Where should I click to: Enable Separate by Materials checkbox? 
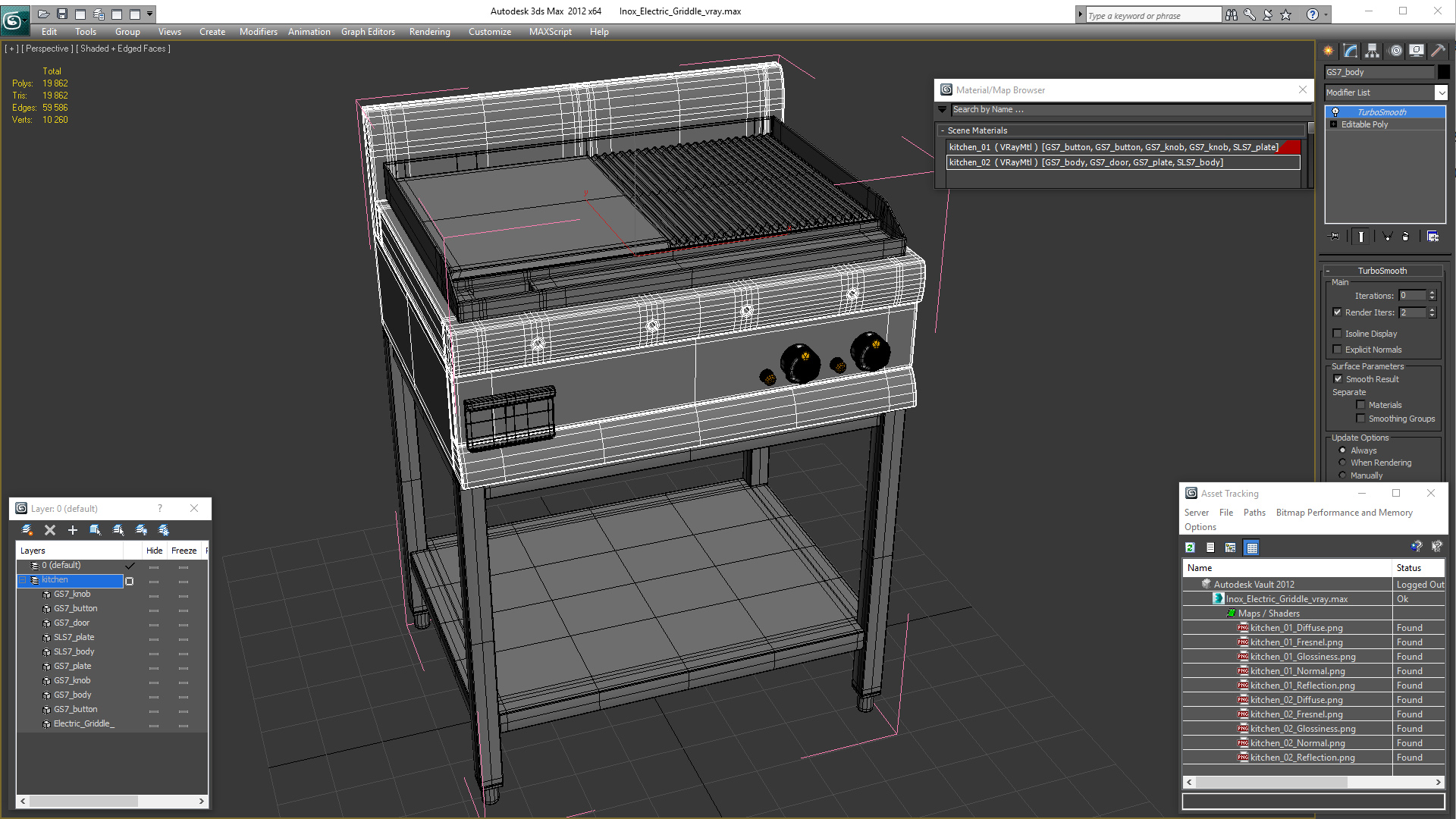(x=1360, y=404)
